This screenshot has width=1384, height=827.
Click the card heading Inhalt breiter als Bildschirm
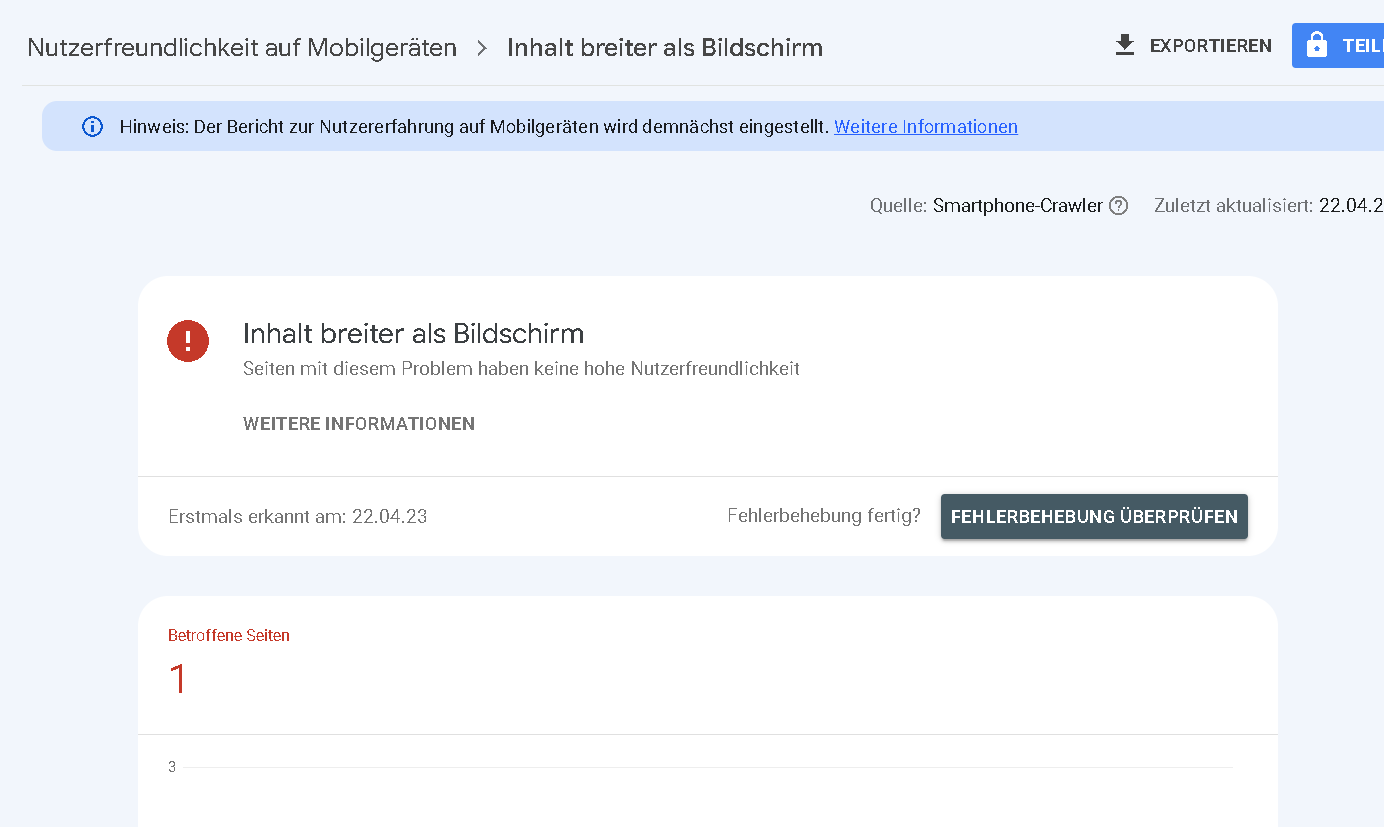(x=413, y=333)
